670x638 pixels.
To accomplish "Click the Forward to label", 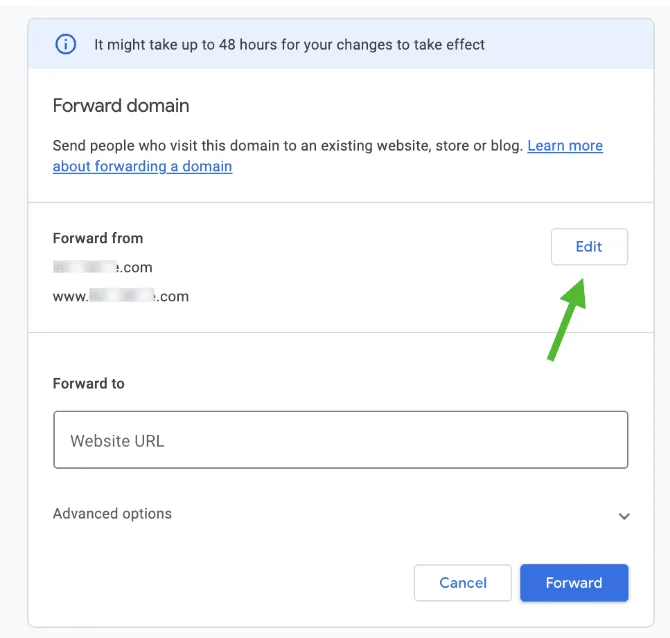I will (x=88, y=383).
